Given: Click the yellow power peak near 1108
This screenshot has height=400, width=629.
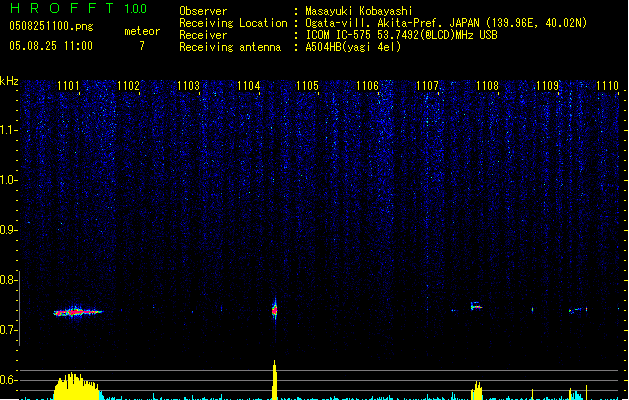Looking at the screenshot, I should tap(477, 390).
